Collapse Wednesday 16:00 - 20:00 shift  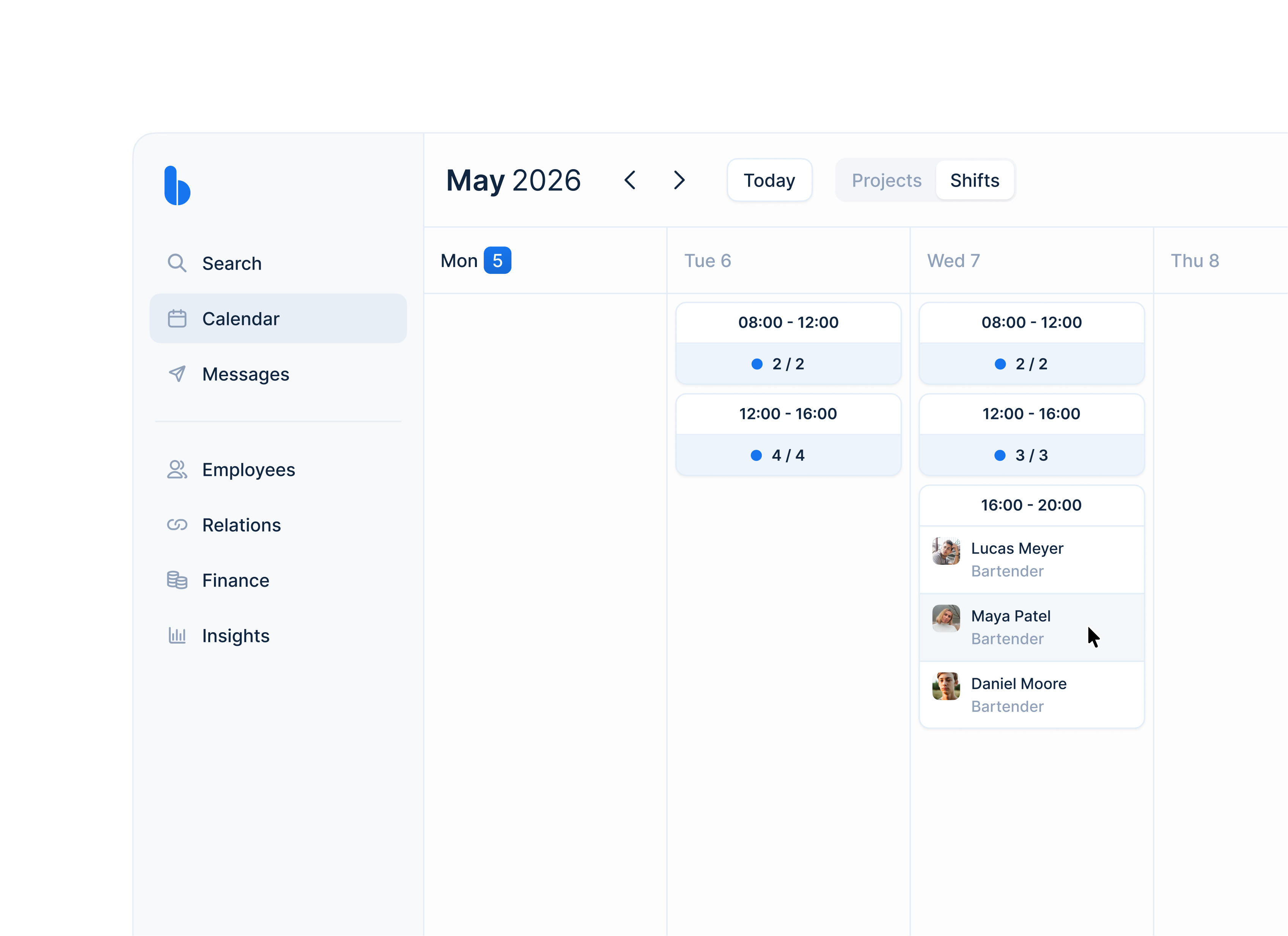[x=1031, y=505]
